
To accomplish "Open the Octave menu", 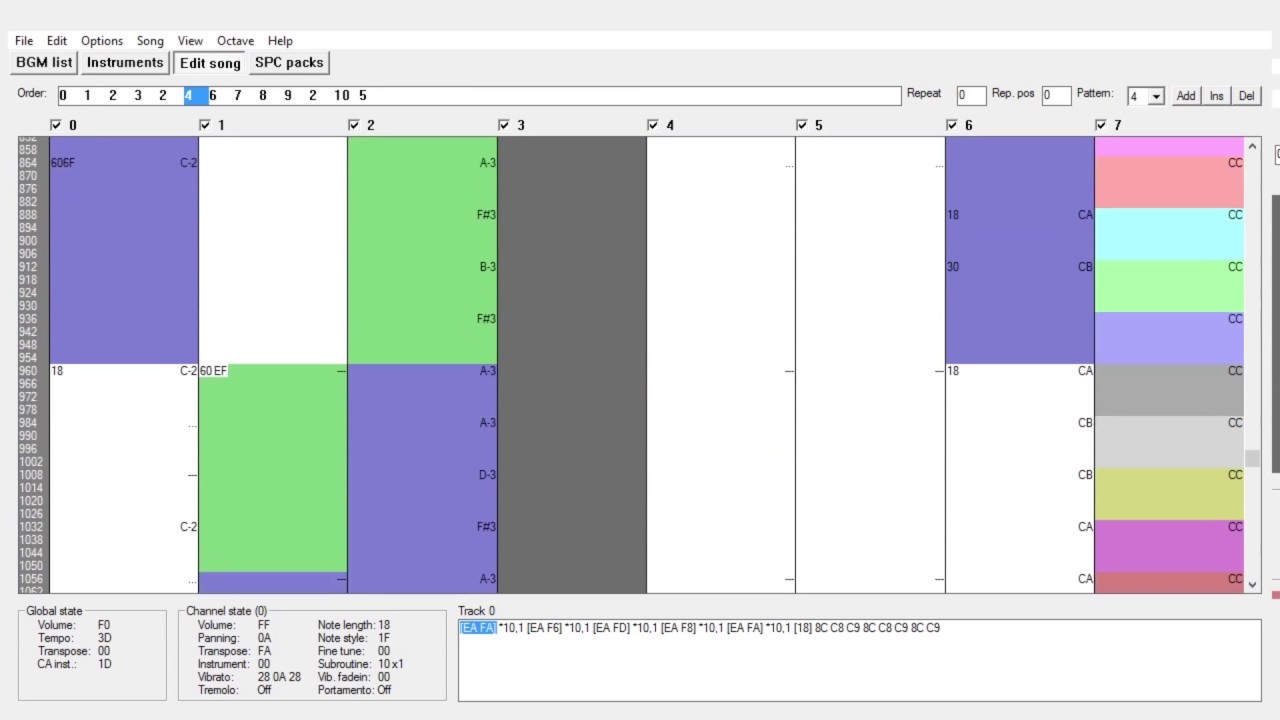I will [x=235, y=41].
